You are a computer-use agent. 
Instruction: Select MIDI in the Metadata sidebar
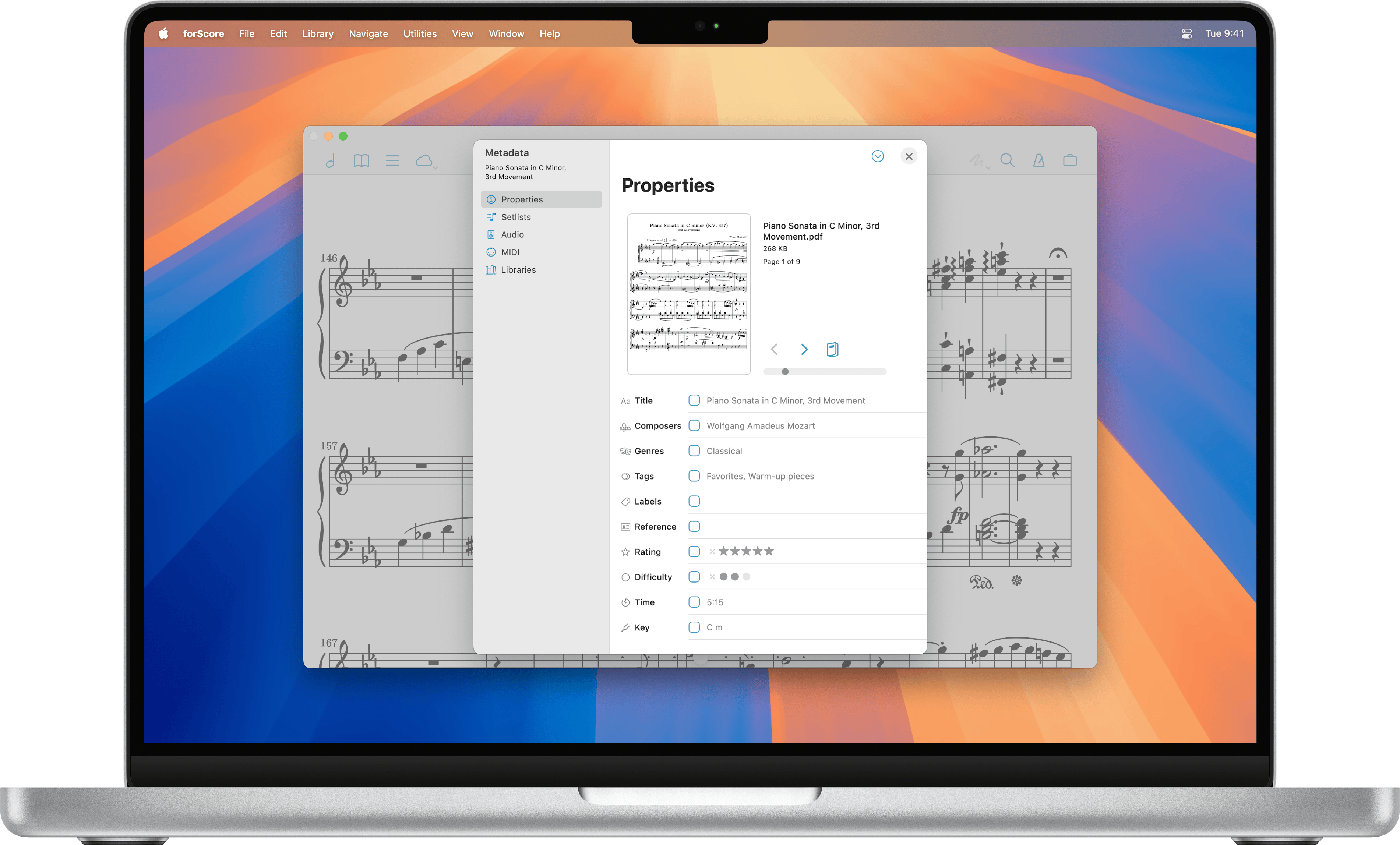pos(541,252)
